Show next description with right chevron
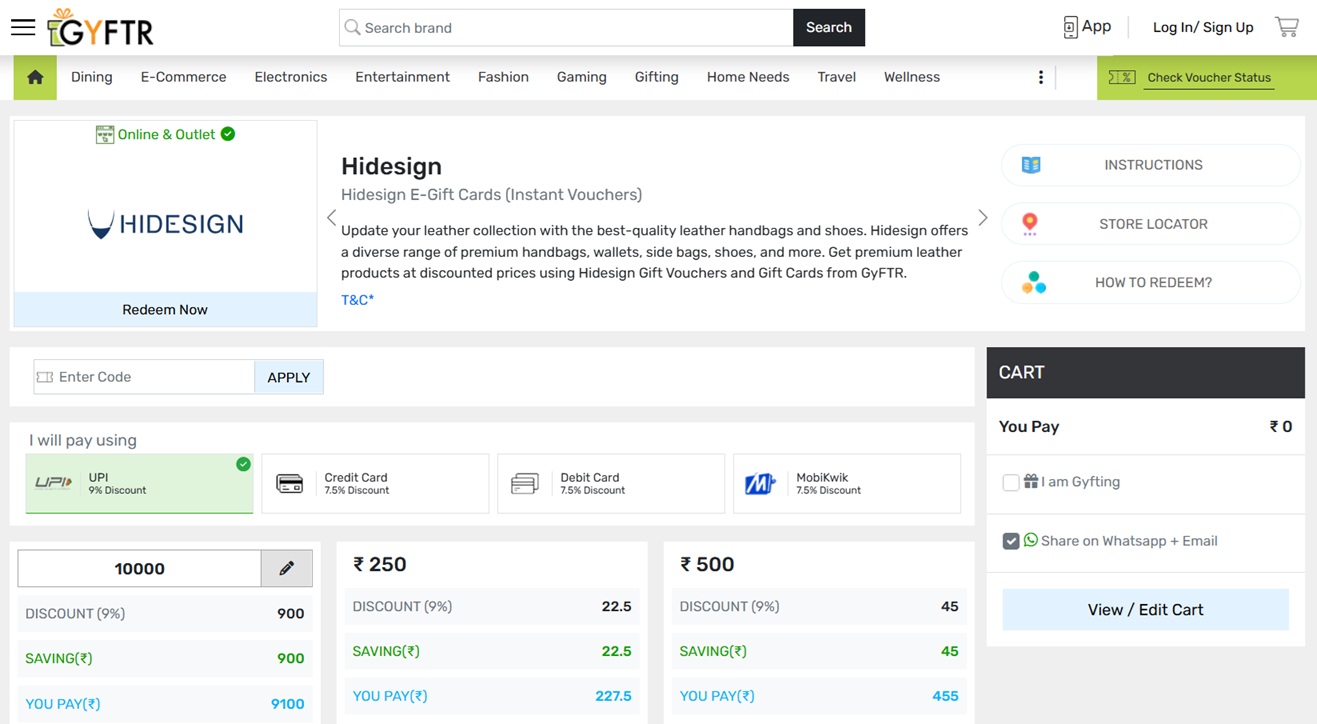 (983, 218)
